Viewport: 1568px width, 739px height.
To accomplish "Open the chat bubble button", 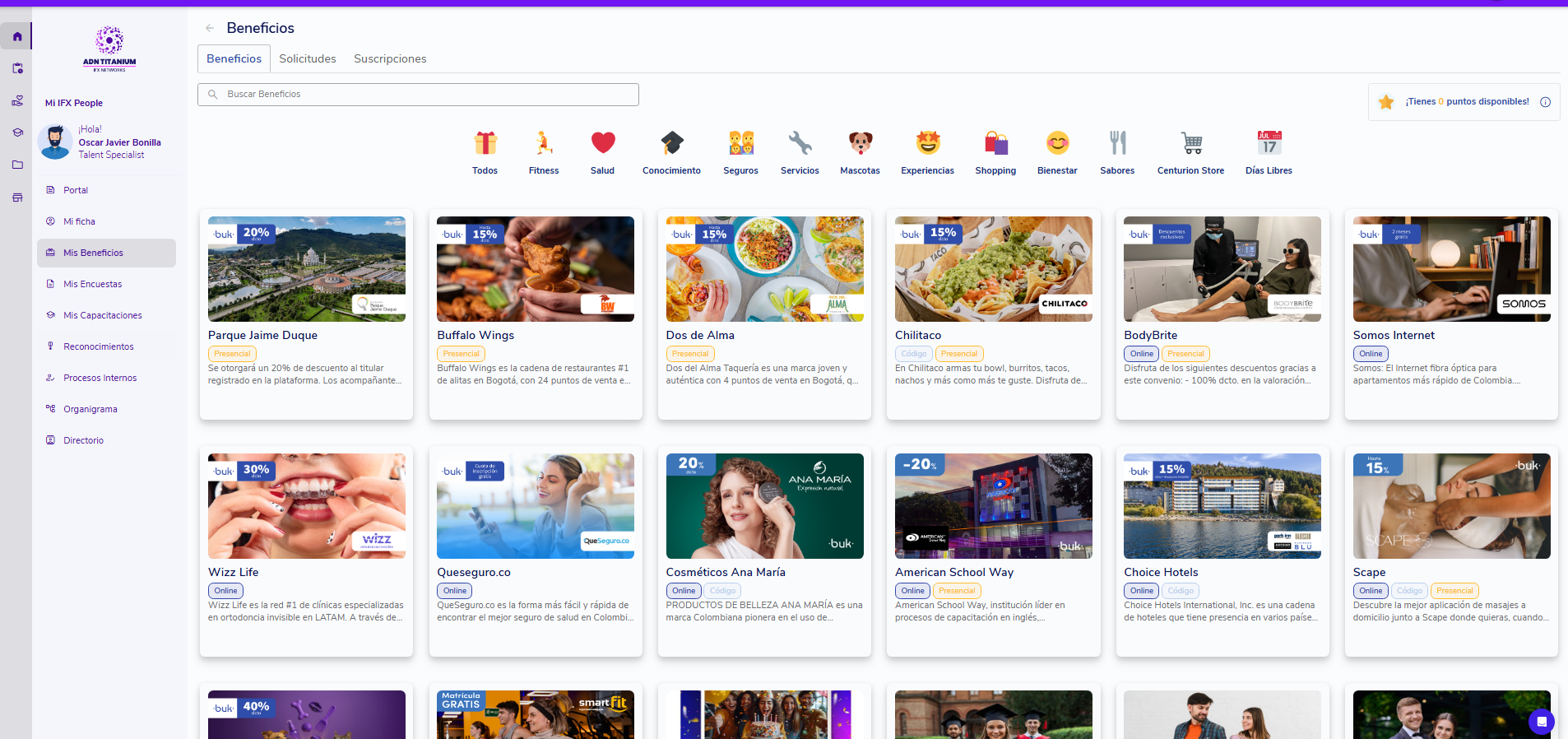I will click(x=1541, y=722).
